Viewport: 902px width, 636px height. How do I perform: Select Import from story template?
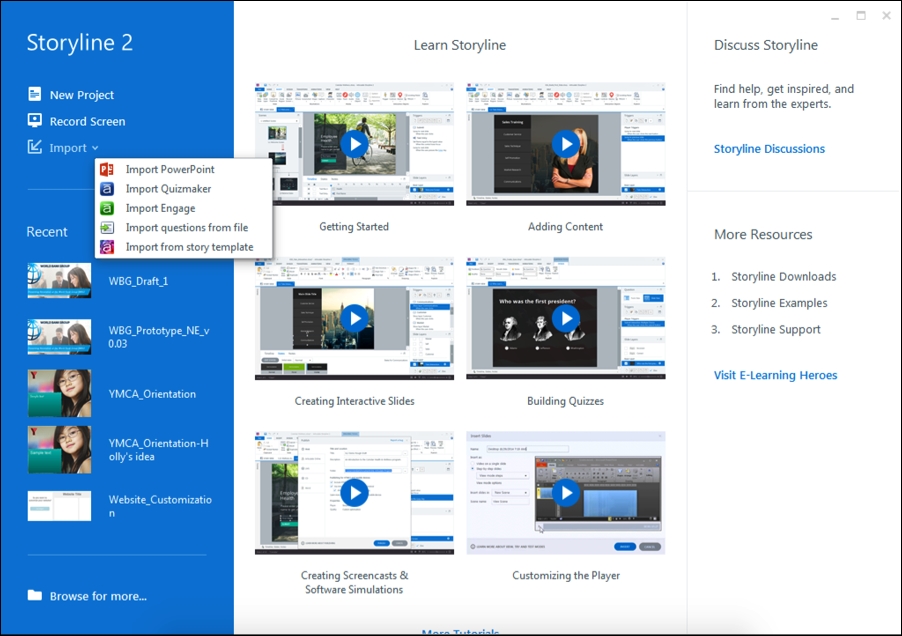coord(189,247)
